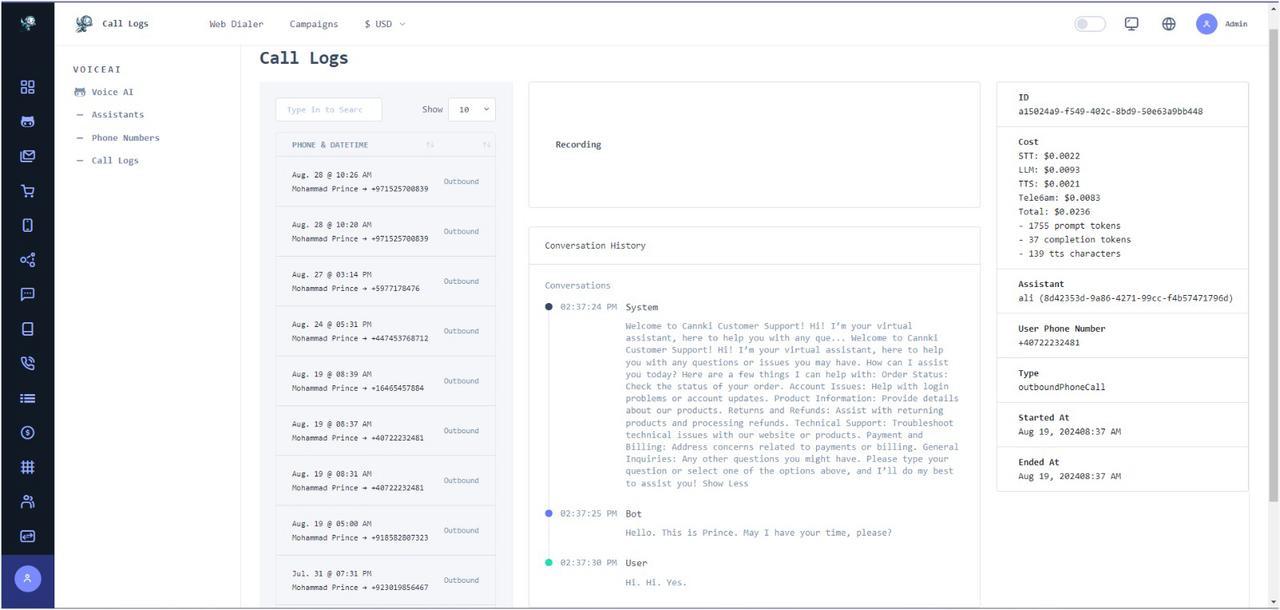Select the Phone Numbers link under Voice AI
This screenshot has height=610, width=1280.
(x=125, y=137)
